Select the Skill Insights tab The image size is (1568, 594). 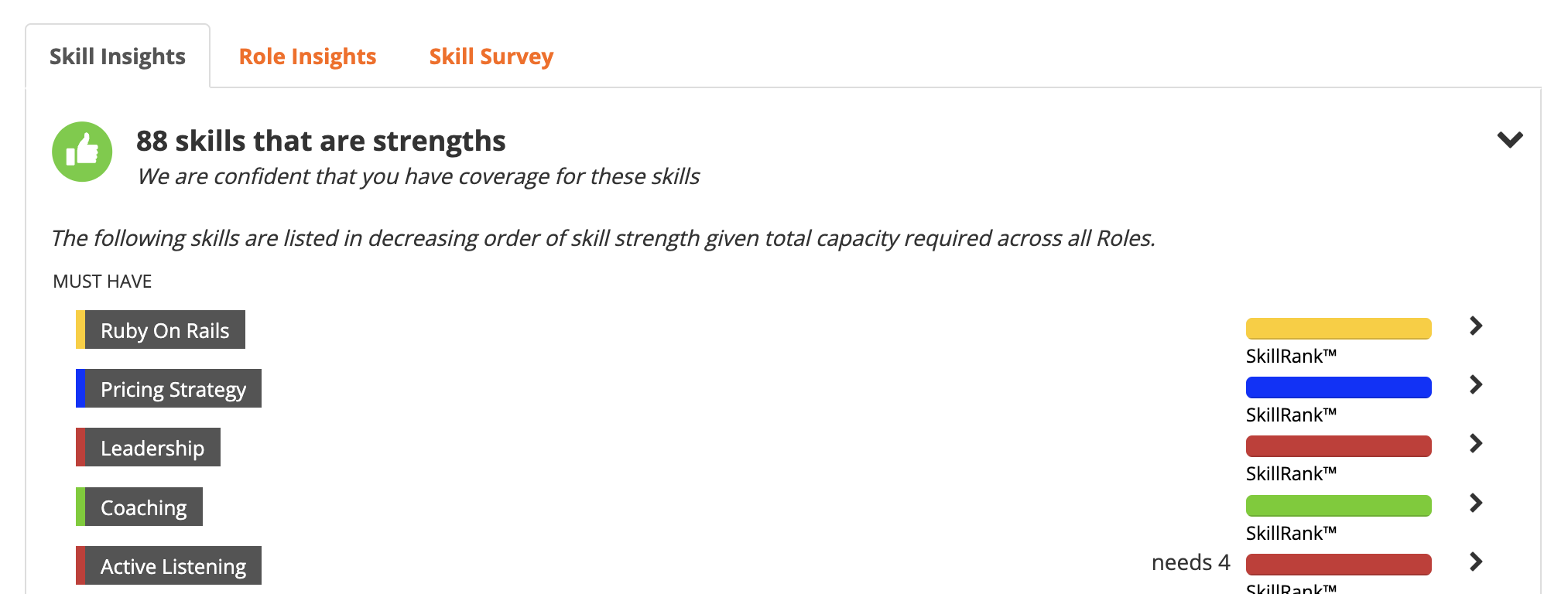118,56
